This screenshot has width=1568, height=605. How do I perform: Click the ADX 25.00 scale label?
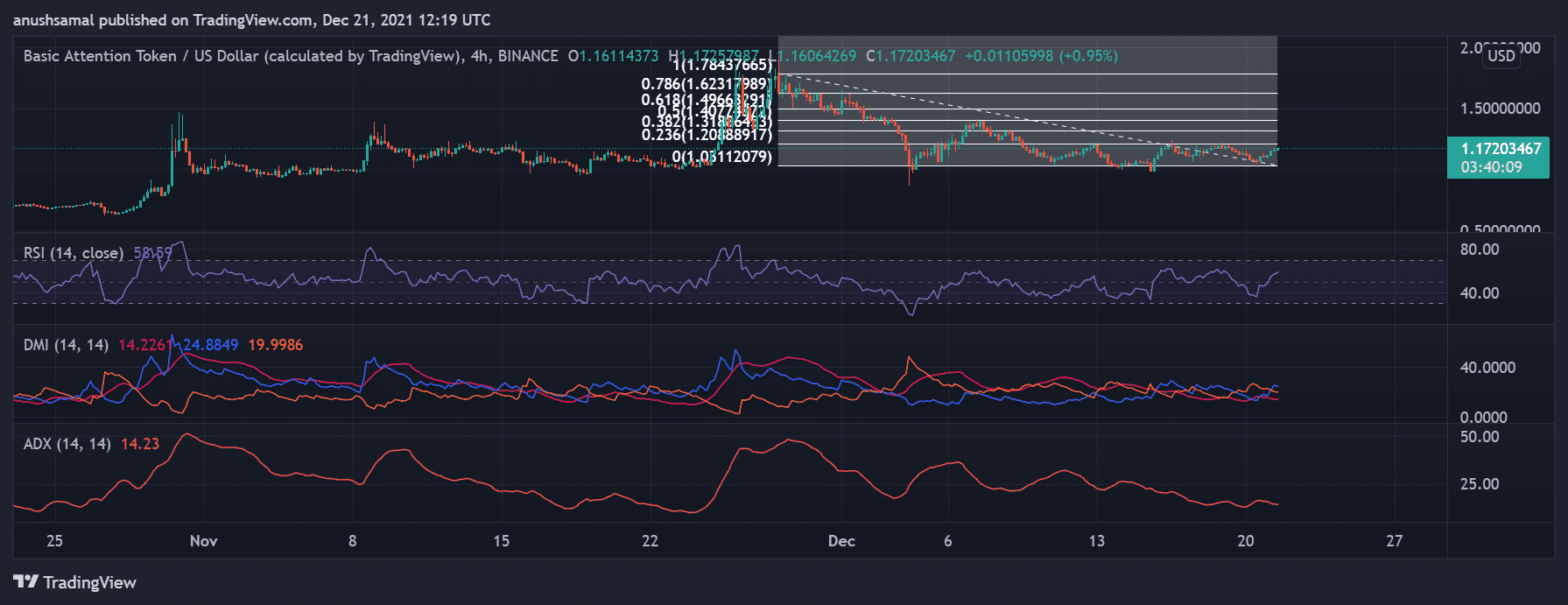[x=1479, y=484]
